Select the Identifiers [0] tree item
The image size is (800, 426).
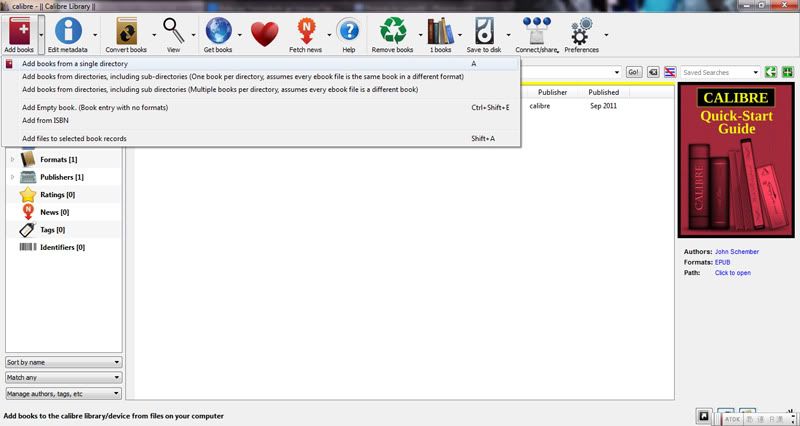pos(63,247)
